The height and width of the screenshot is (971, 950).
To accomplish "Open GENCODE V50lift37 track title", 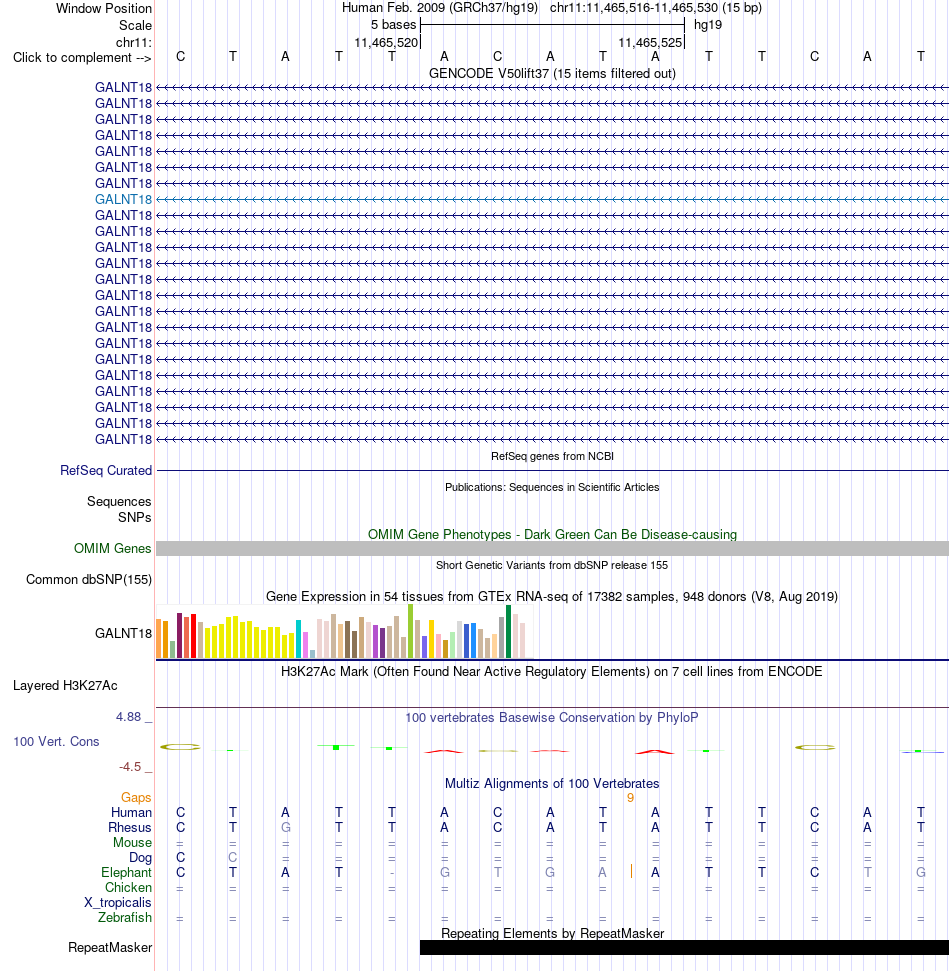I will [x=552, y=73].
